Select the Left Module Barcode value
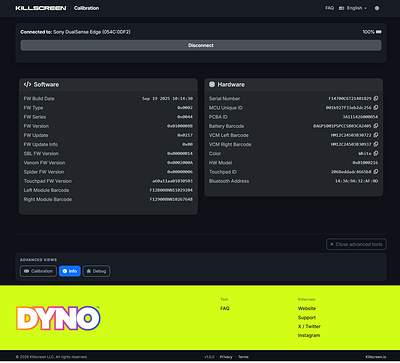 tap(171, 190)
